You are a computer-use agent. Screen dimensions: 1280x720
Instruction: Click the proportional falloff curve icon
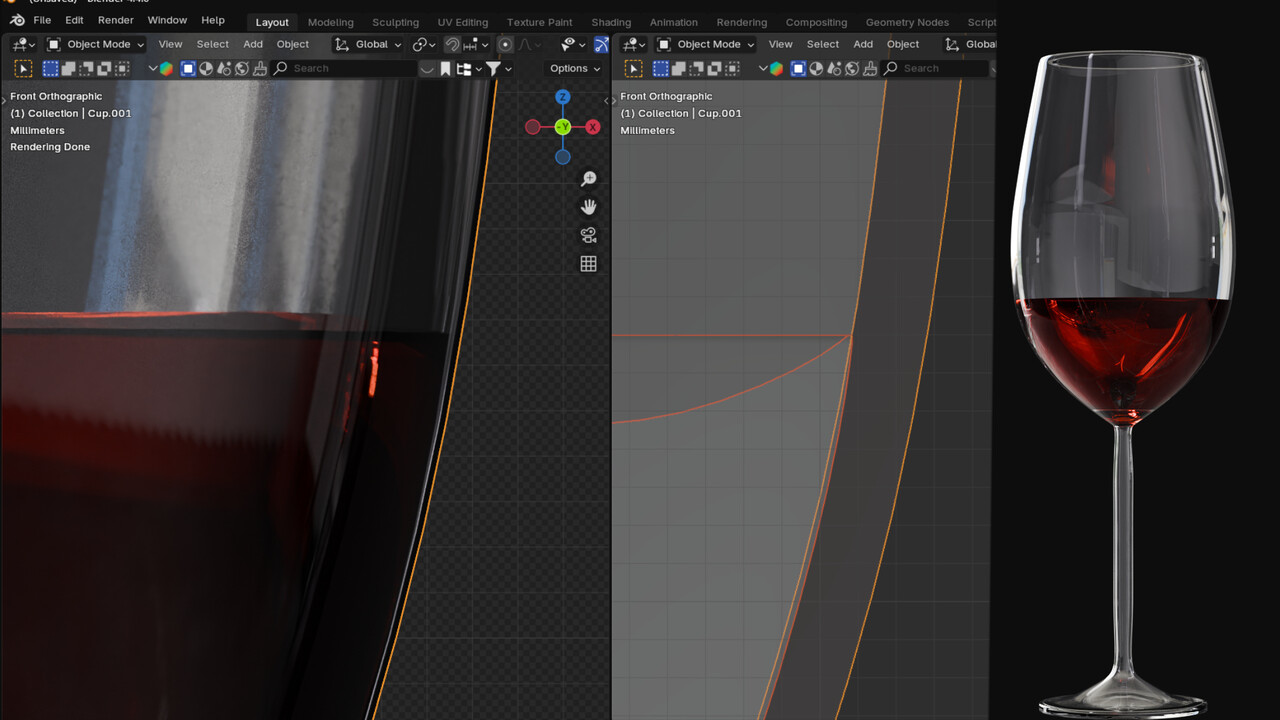[x=523, y=44]
